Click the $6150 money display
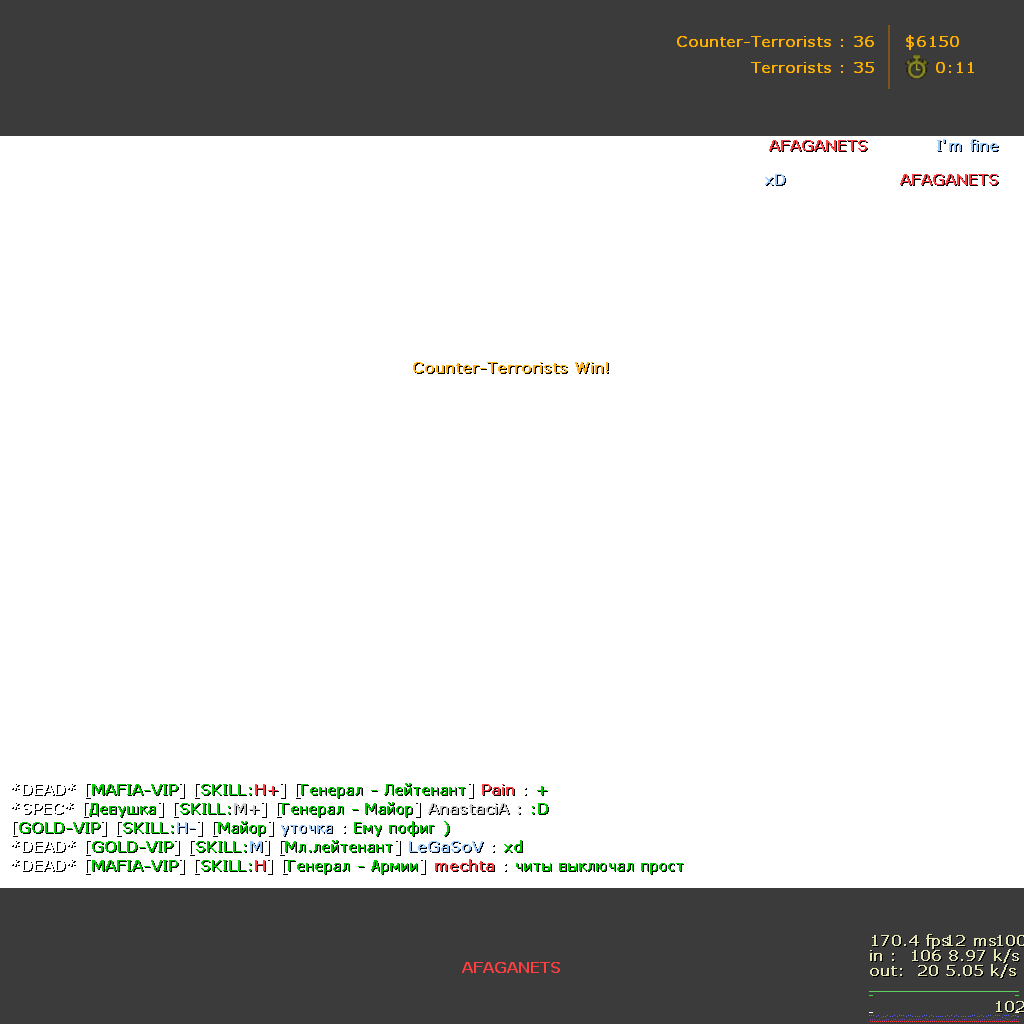Viewport: 1024px width, 1024px height. [x=932, y=42]
